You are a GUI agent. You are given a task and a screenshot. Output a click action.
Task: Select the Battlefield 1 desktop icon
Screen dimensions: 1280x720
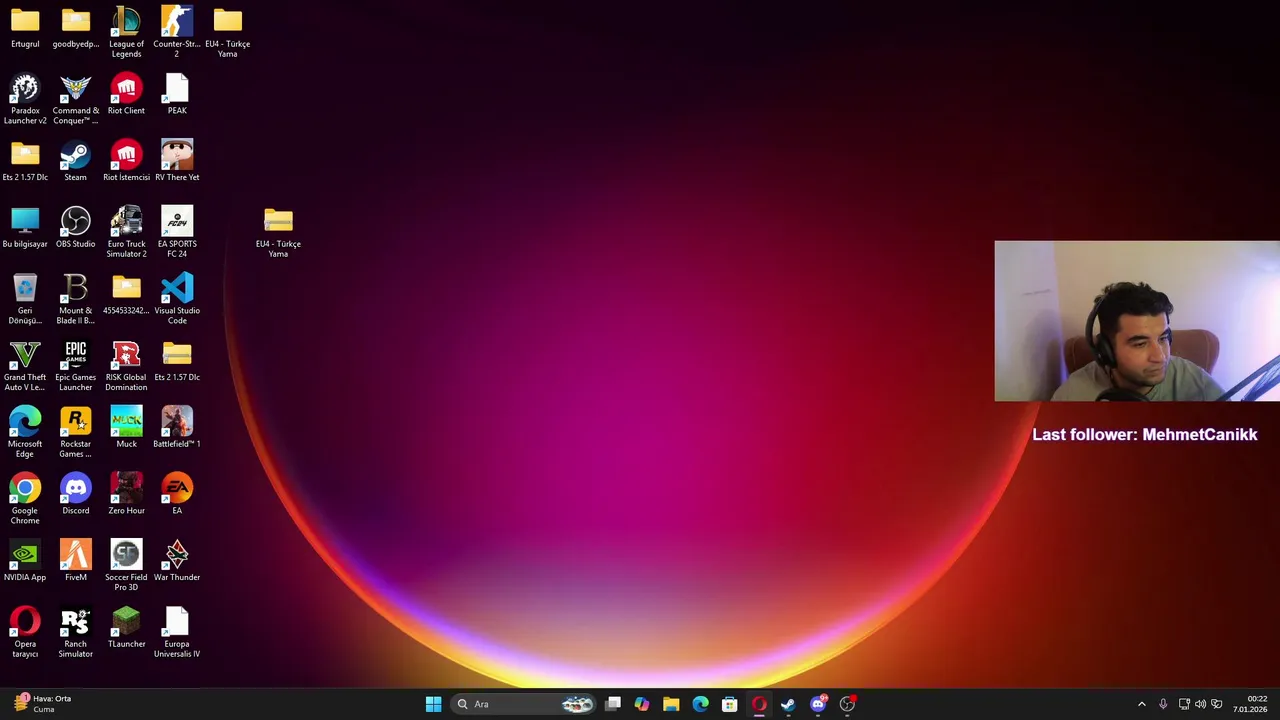pos(177,428)
